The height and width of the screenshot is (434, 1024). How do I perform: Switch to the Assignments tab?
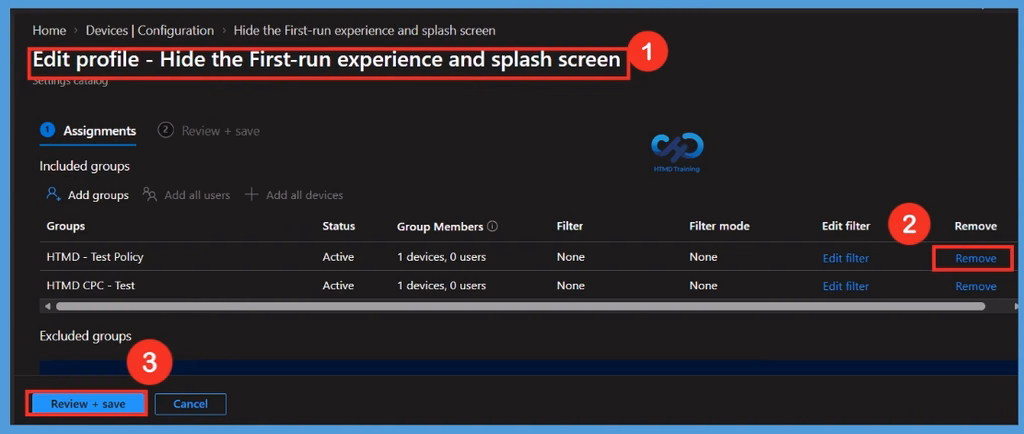click(88, 131)
